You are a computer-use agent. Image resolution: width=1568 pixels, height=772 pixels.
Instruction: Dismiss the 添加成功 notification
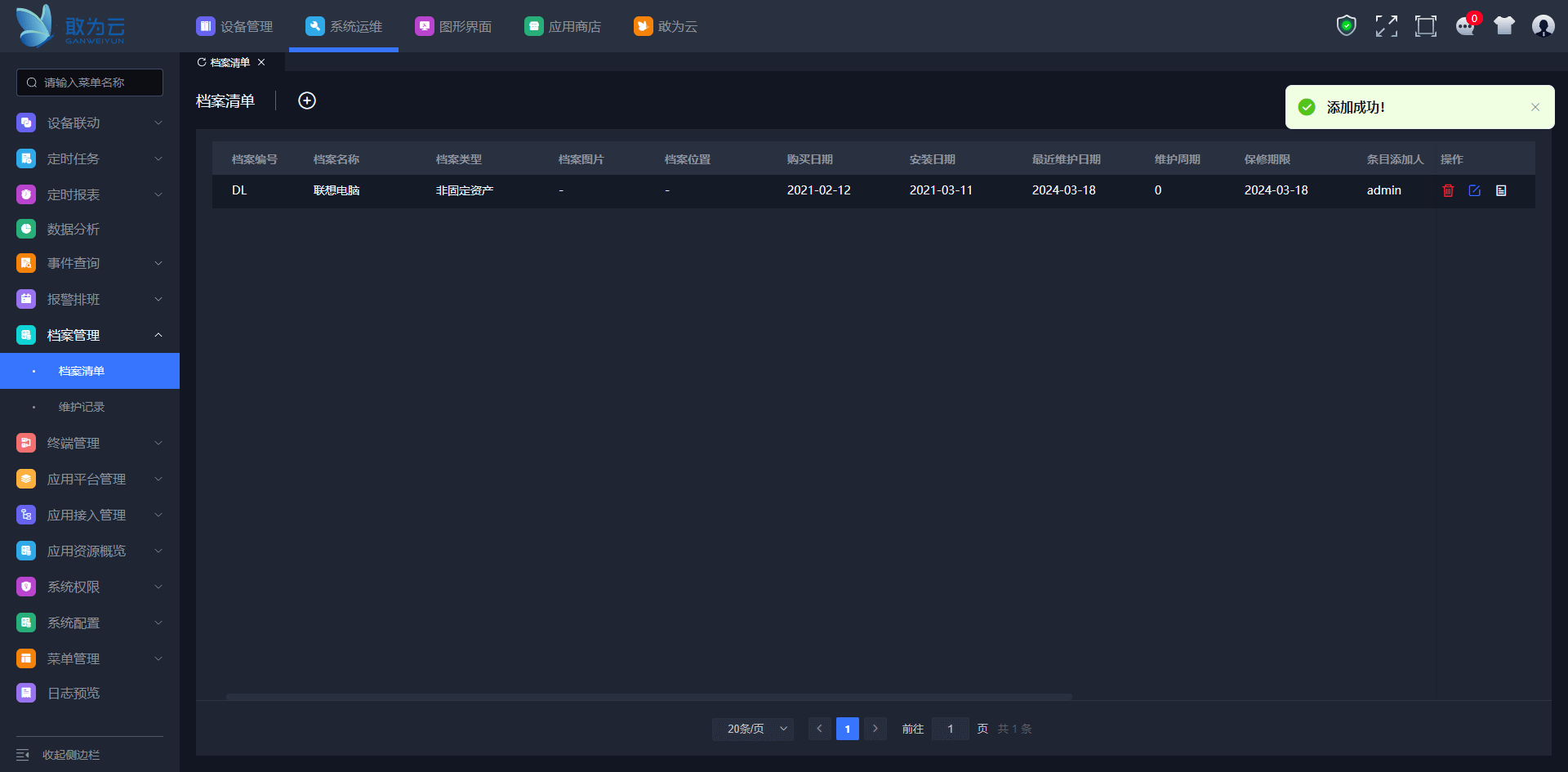pos(1535,107)
